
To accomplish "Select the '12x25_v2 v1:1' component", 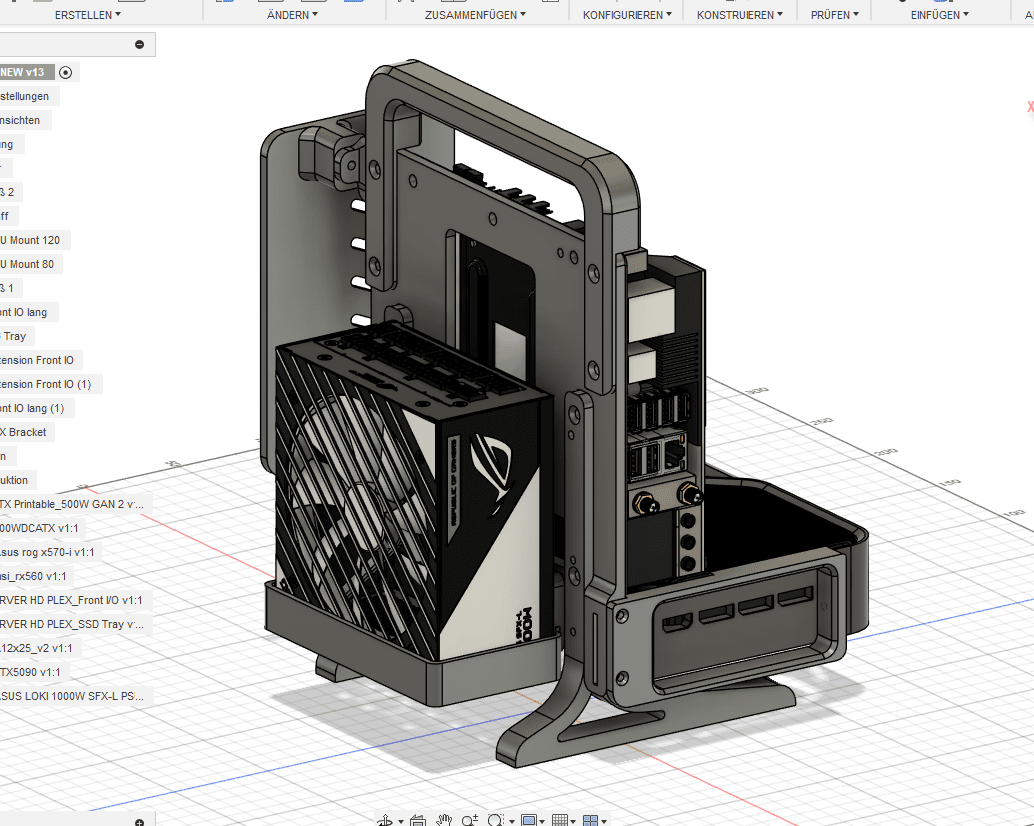I will coord(39,648).
